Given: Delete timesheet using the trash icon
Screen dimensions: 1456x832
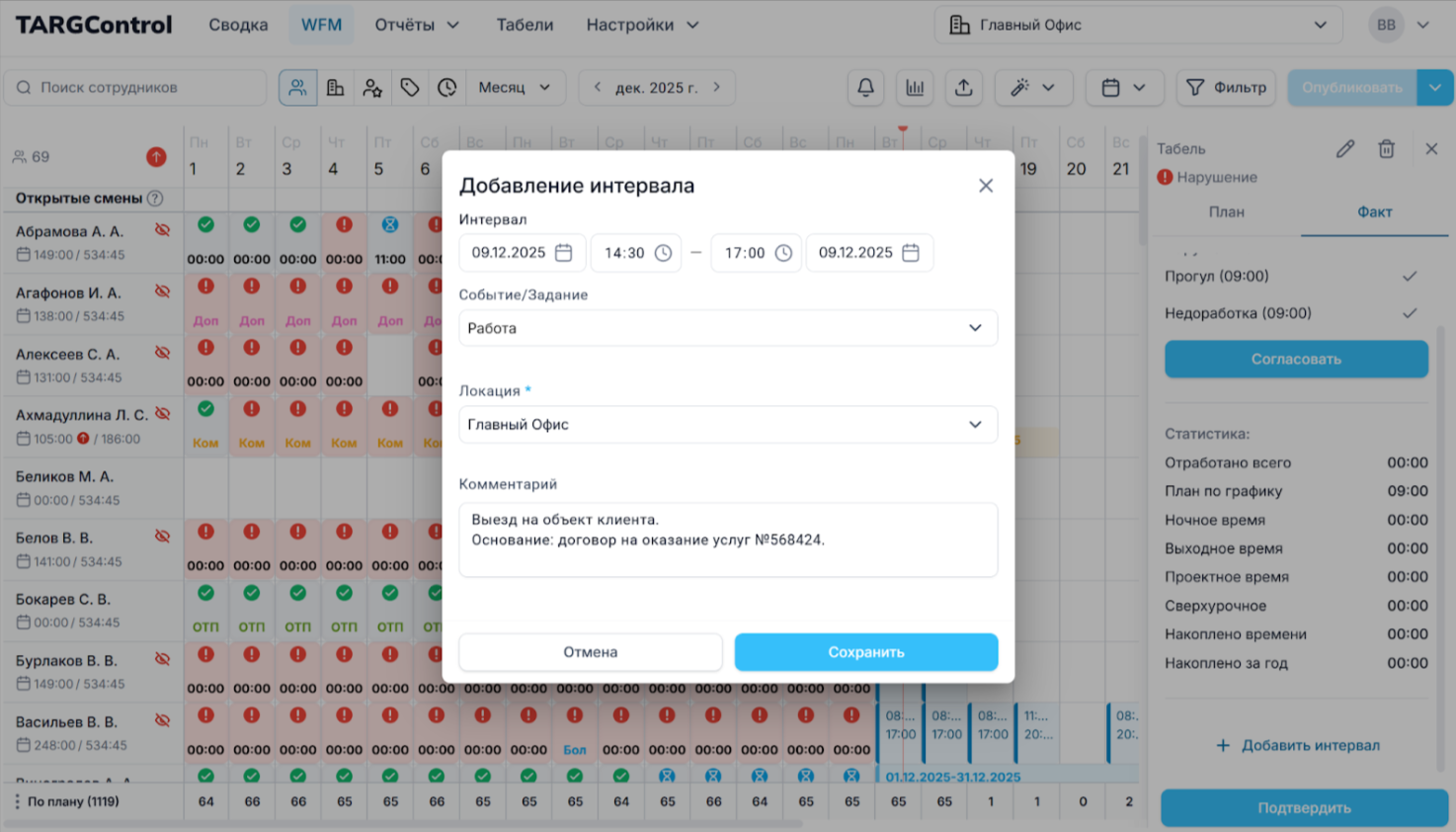Looking at the screenshot, I should [x=1387, y=149].
